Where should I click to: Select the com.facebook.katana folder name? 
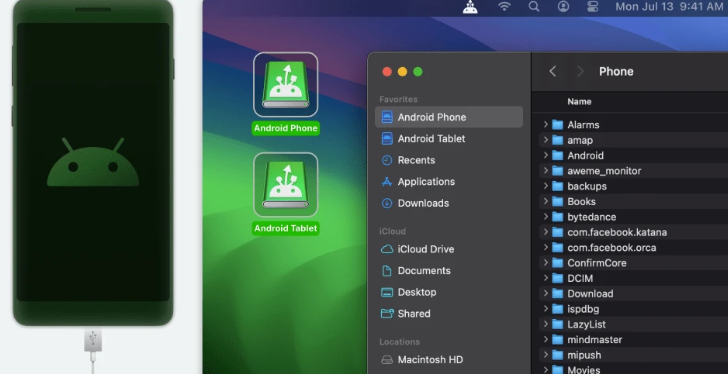pos(617,232)
